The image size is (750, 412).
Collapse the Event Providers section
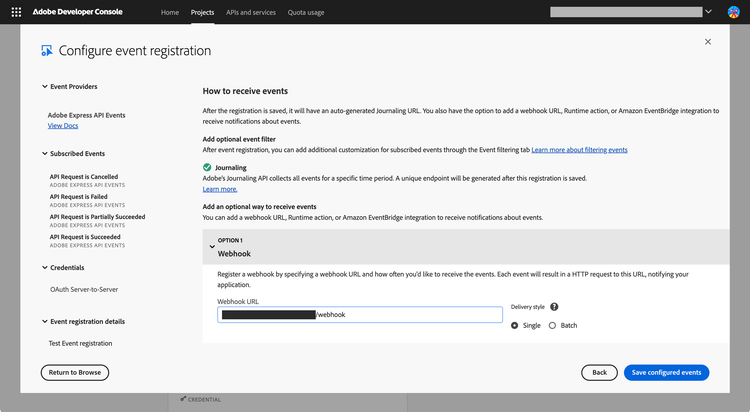click(44, 87)
